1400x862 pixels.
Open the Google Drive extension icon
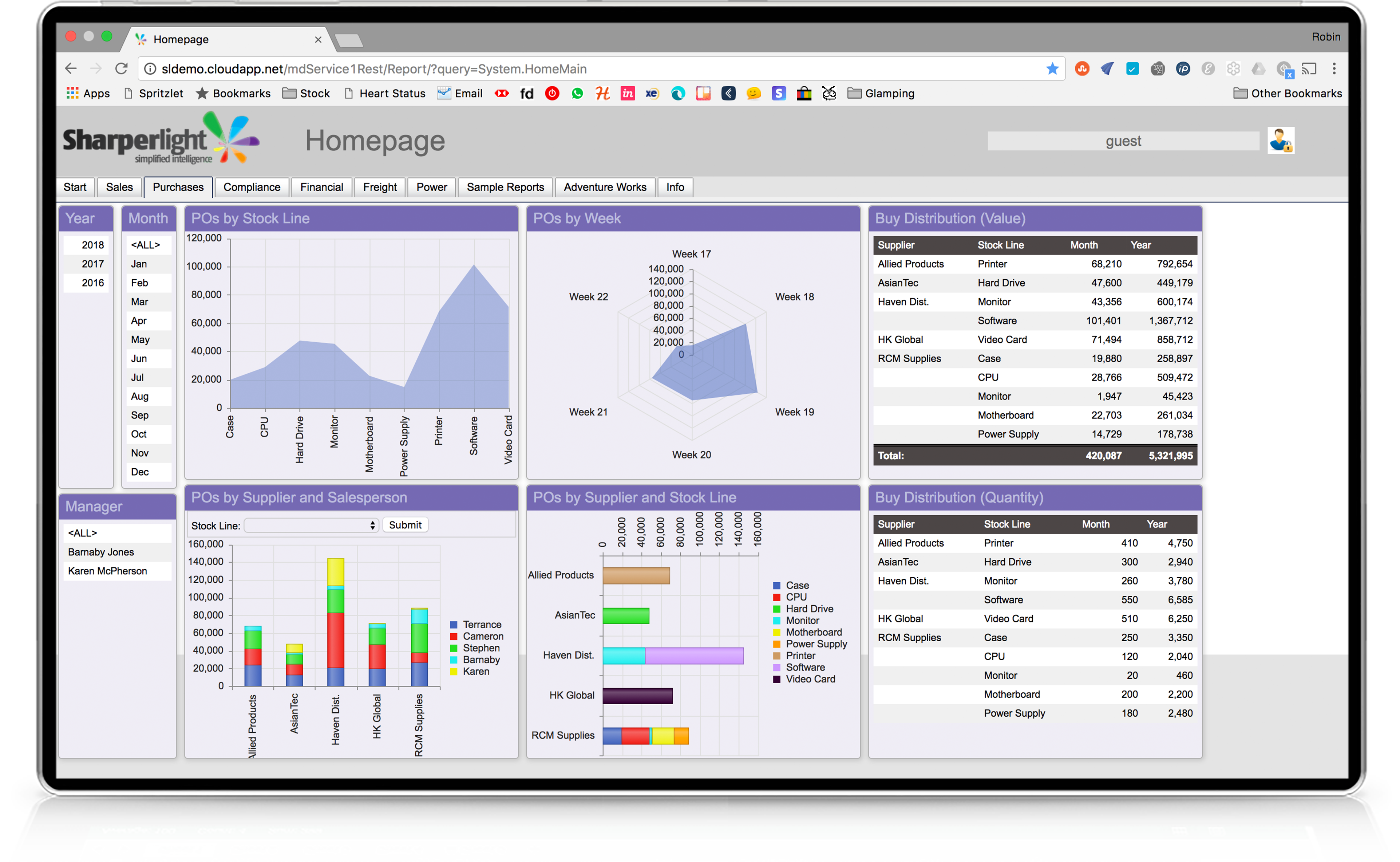tap(1258, 69)
